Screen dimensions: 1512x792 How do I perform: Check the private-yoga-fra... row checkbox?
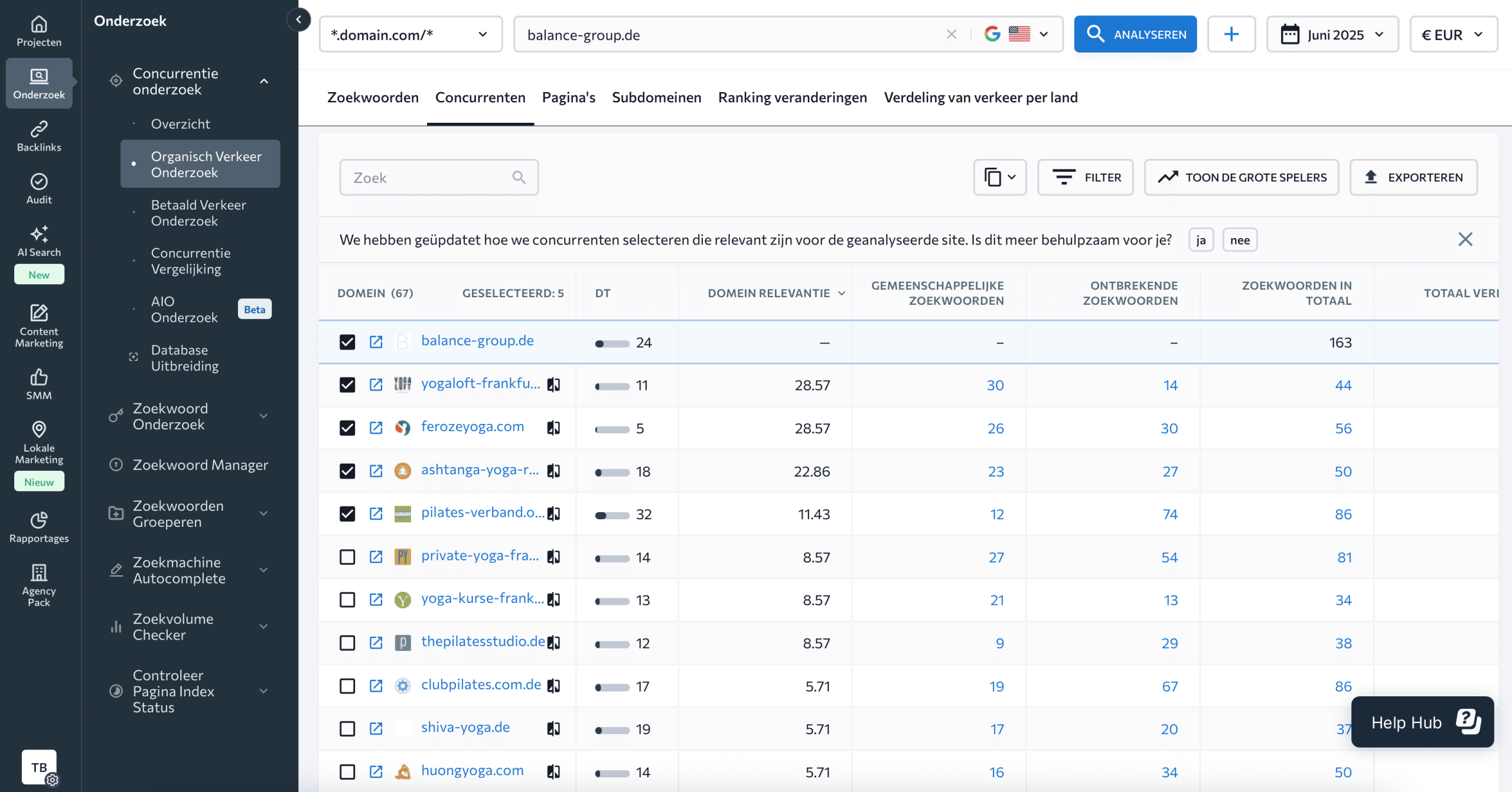tap(347, 557)
